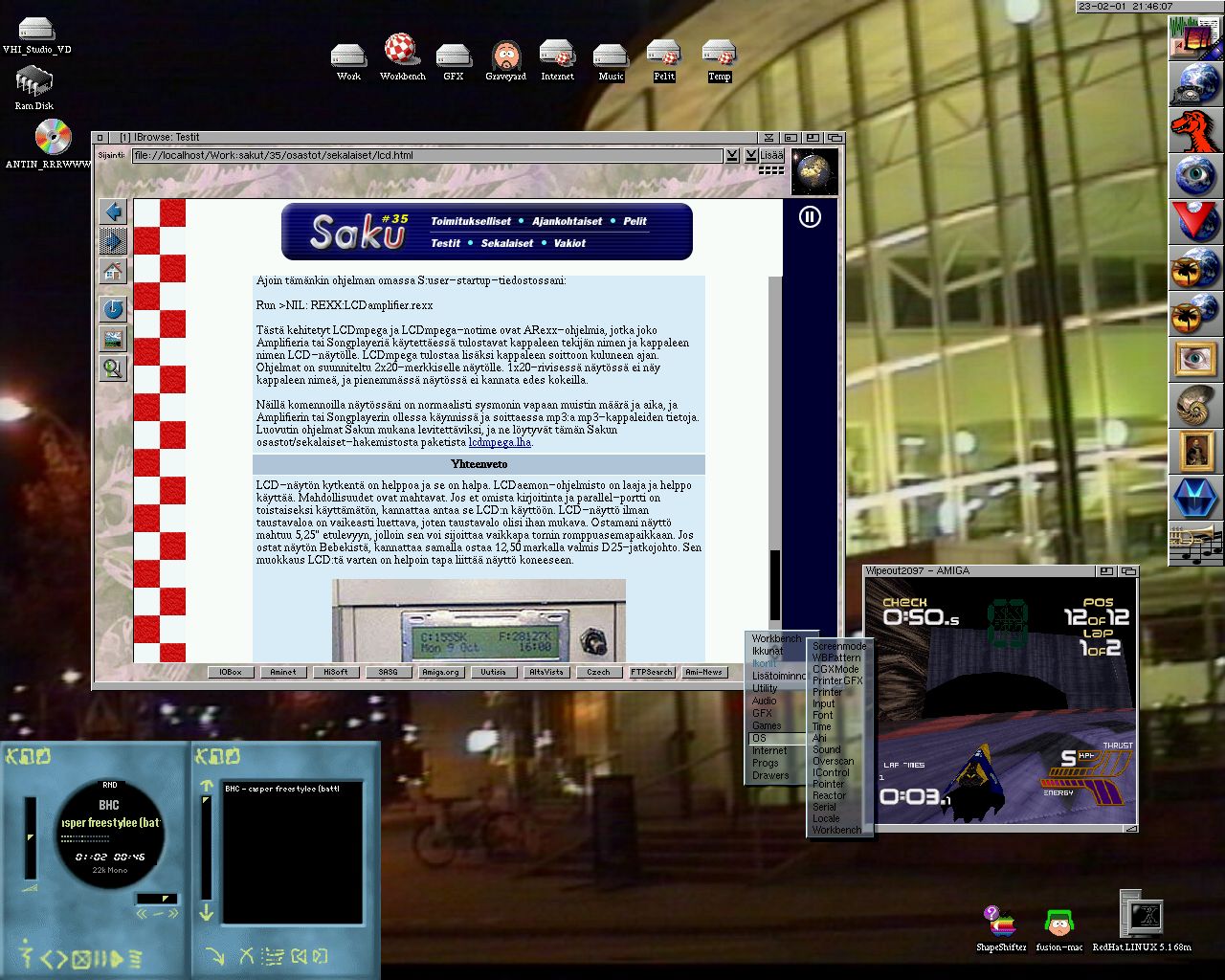
Task: Toggle the RND random mode in player
Action: coord(109,785)
